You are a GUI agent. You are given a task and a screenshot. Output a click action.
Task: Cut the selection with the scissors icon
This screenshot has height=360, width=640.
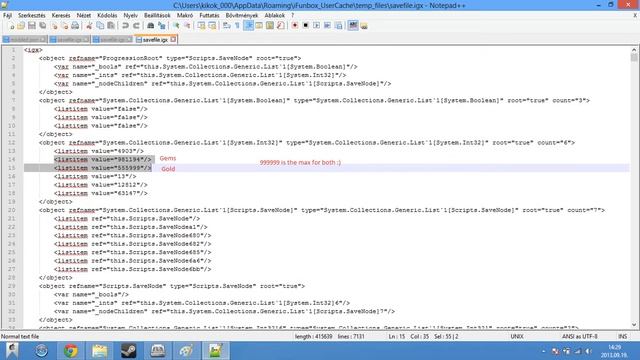(89, 26)
